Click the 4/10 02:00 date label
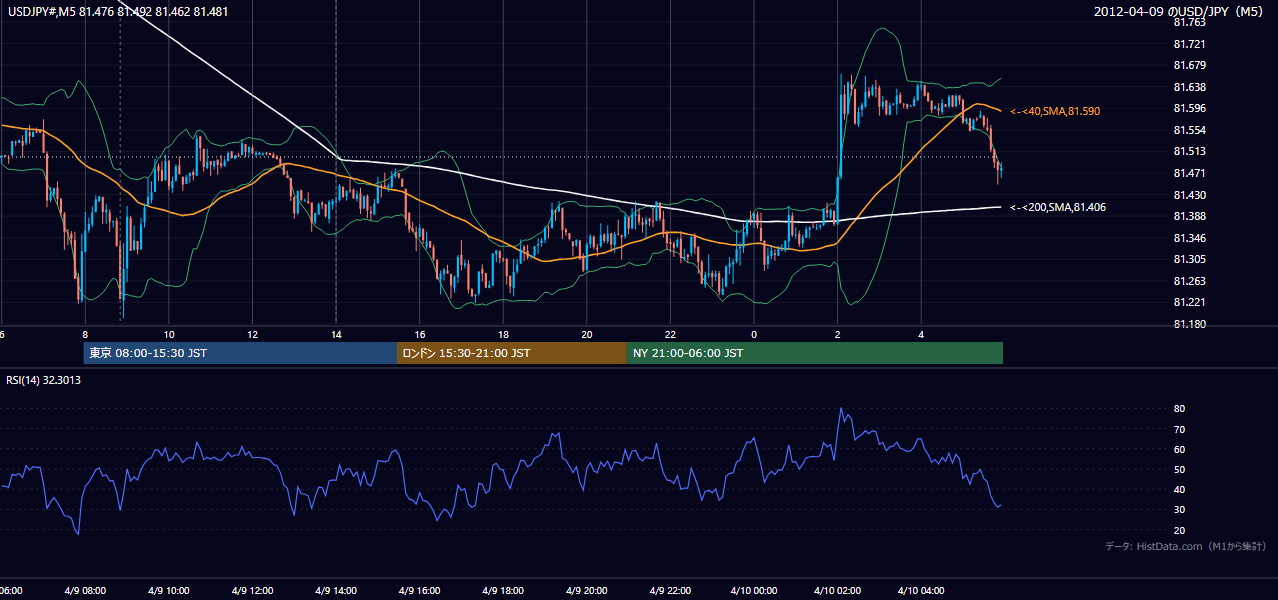The height and width of the screenshot is (600, 1278). [838, 590]
